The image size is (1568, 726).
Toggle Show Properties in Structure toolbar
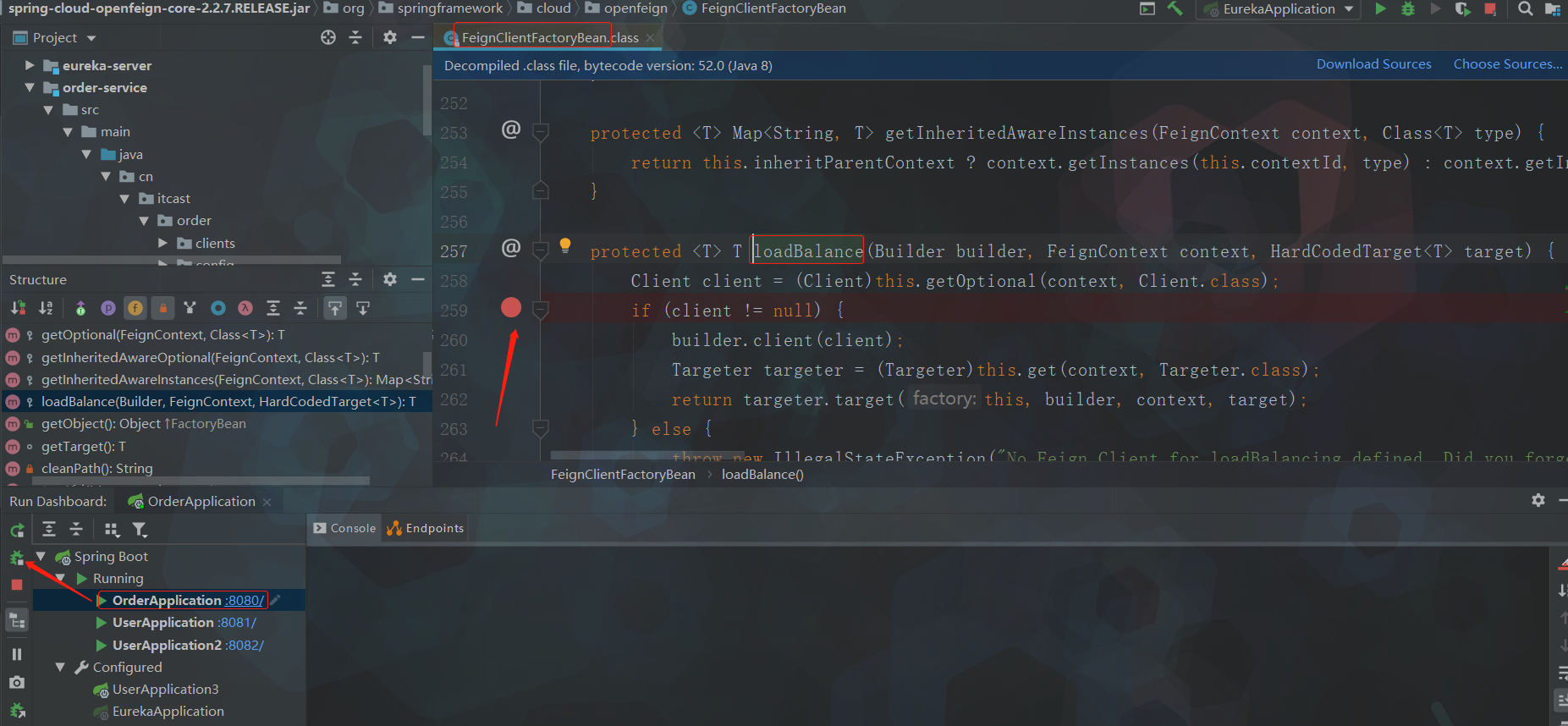[x=108, y=308]
